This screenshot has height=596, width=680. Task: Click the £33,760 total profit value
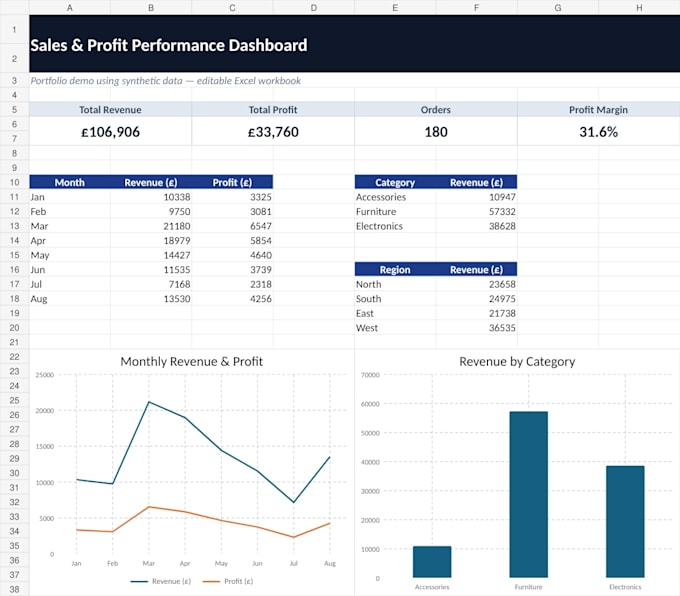(x=273, y=132)
